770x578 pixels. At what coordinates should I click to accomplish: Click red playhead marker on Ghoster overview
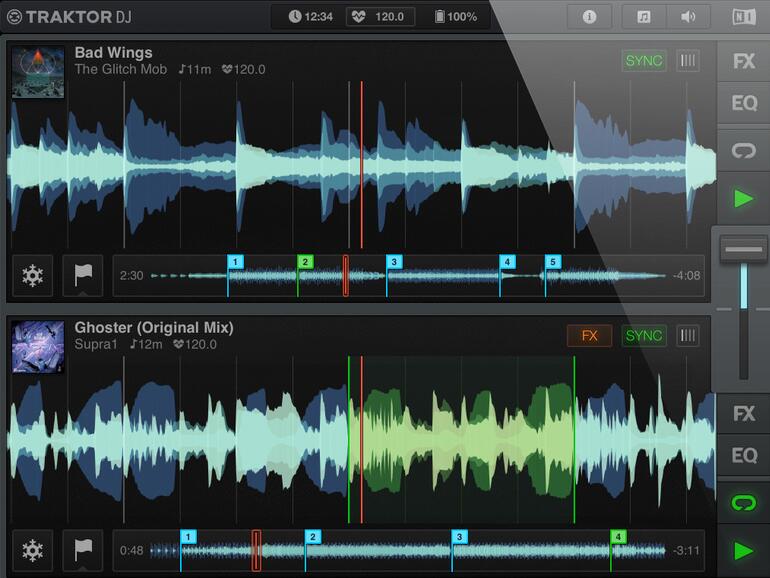coord(256,550)
